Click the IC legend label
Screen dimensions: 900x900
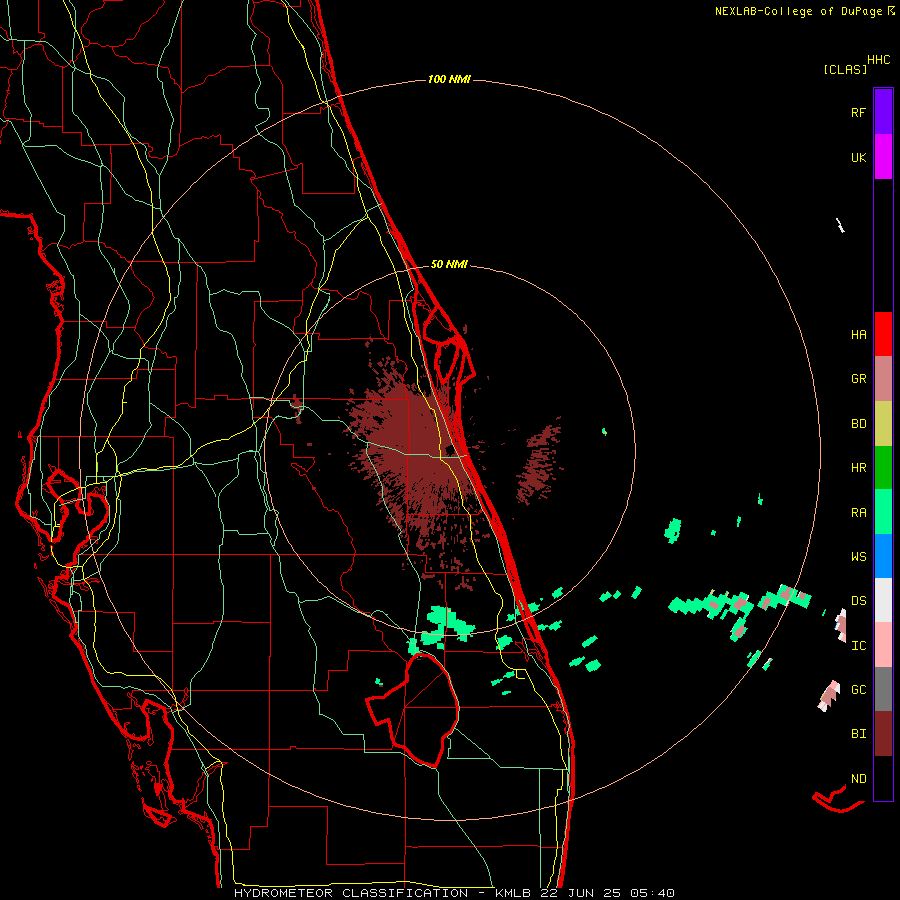tap(858, 646)
